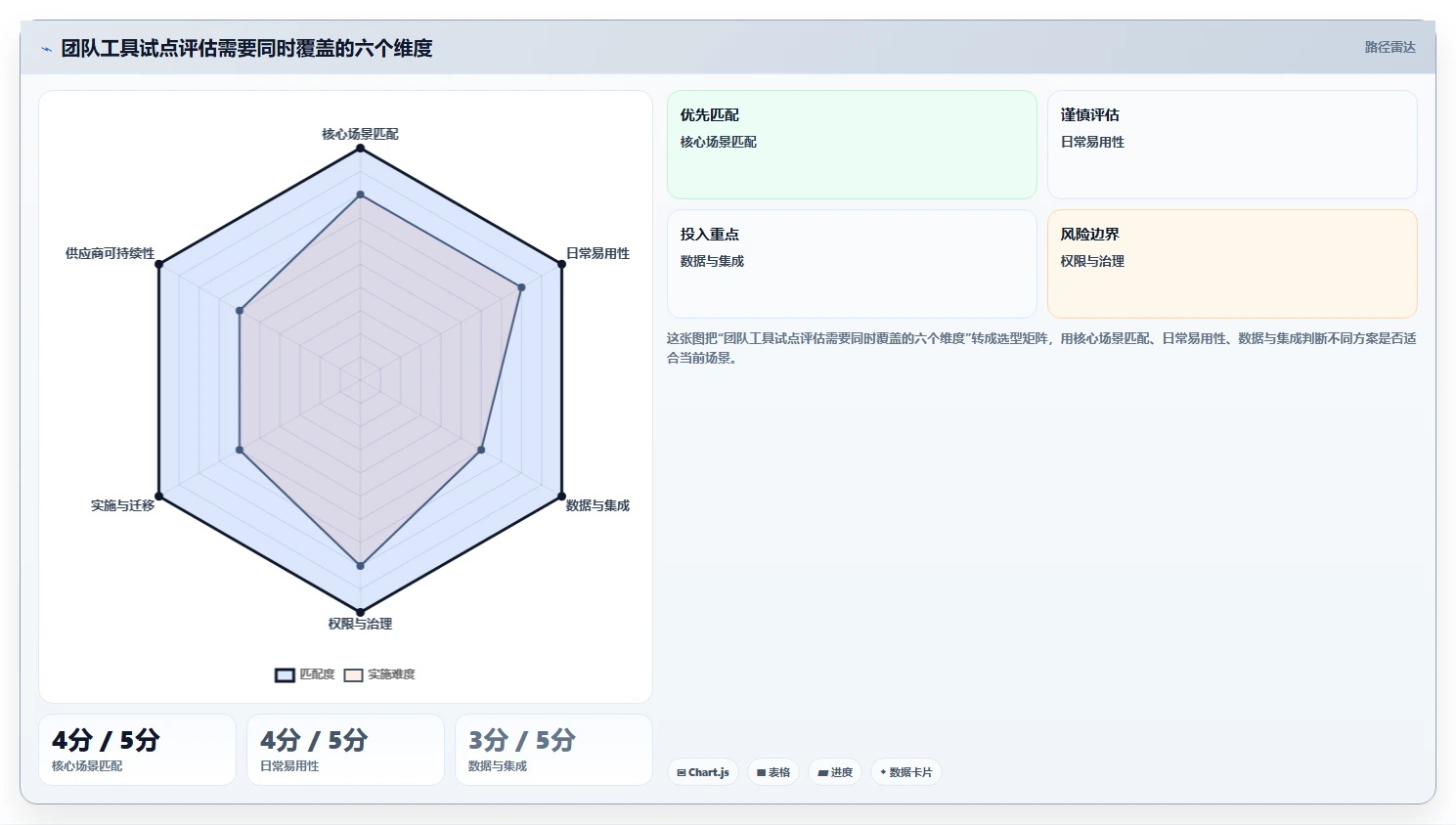Toggle the 实施难度 legend swatch
The height and width of the screenshot is (825, 1456).
pyautogui.click(x=353, y=674)
